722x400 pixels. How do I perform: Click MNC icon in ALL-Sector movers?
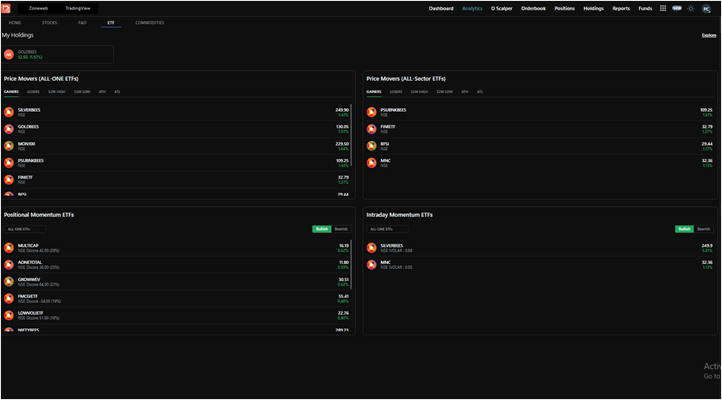click(x=372, y=162)
